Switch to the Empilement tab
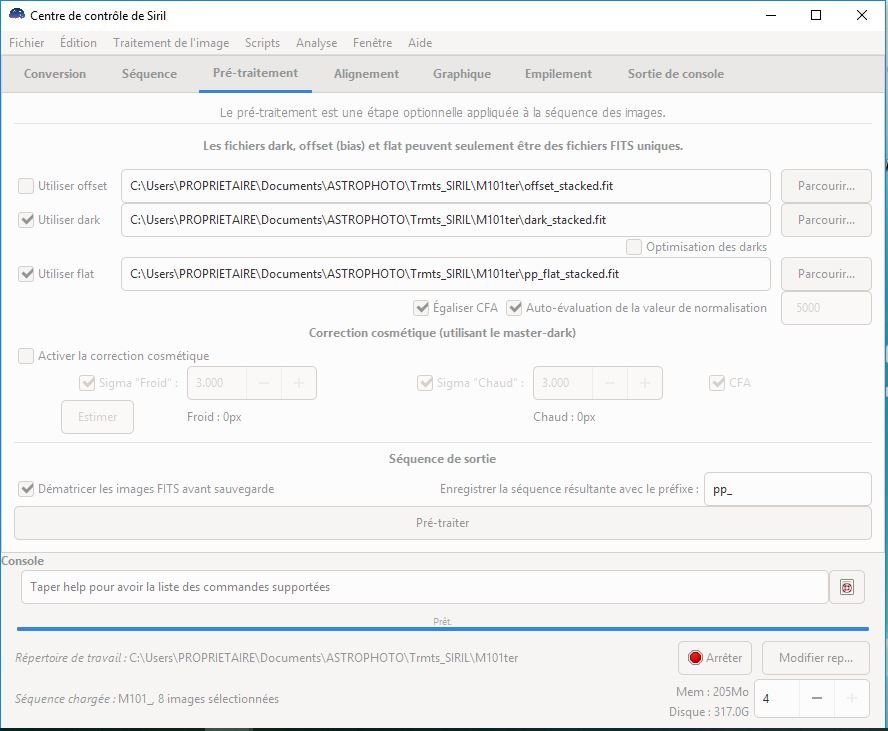888x731 pixels. click(558, 74)
